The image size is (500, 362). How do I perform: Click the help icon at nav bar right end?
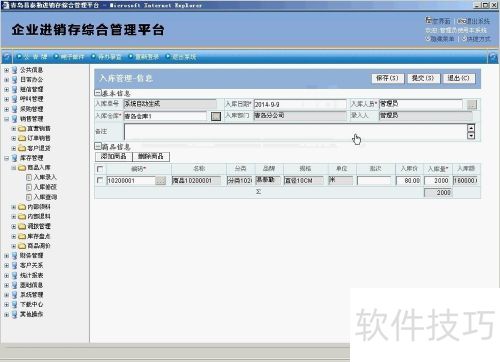[493, 57]
